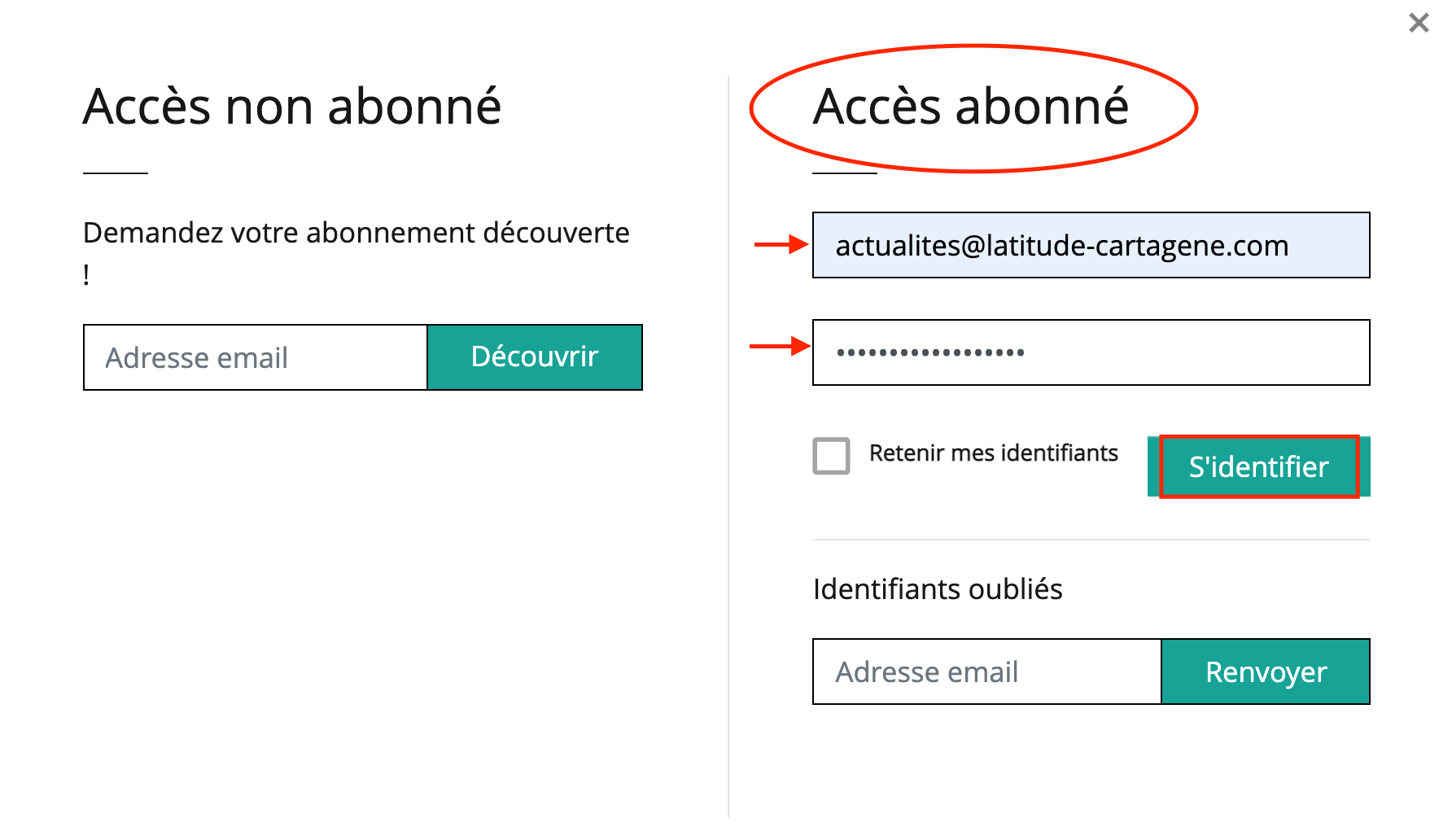Click into the masked password field
1452x840 pixels.
tap(1091, 352)
